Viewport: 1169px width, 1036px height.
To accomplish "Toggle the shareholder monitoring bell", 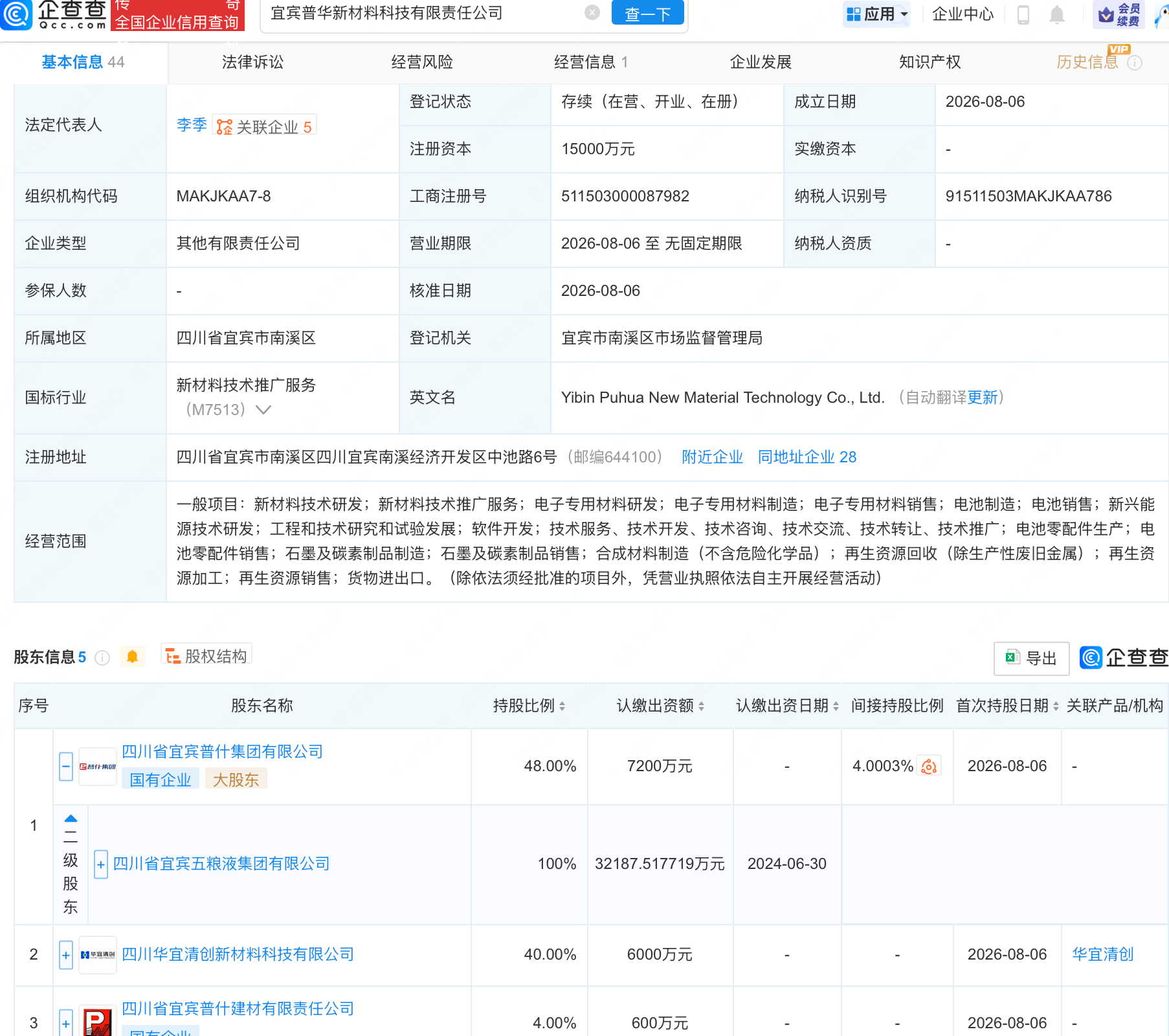I will pos(133,657).
